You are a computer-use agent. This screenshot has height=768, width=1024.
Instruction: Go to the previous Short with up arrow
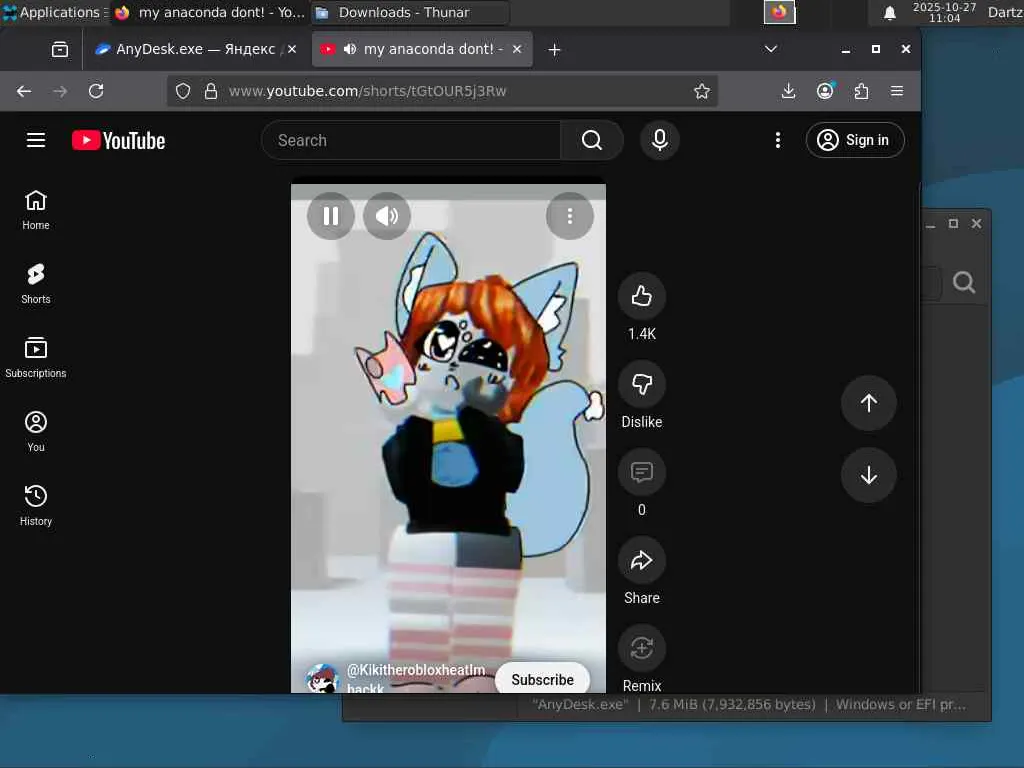coord(869,403)
